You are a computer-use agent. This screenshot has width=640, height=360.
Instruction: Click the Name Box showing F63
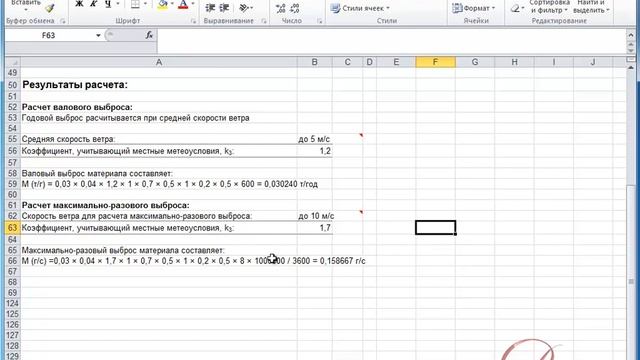point(48,36)
